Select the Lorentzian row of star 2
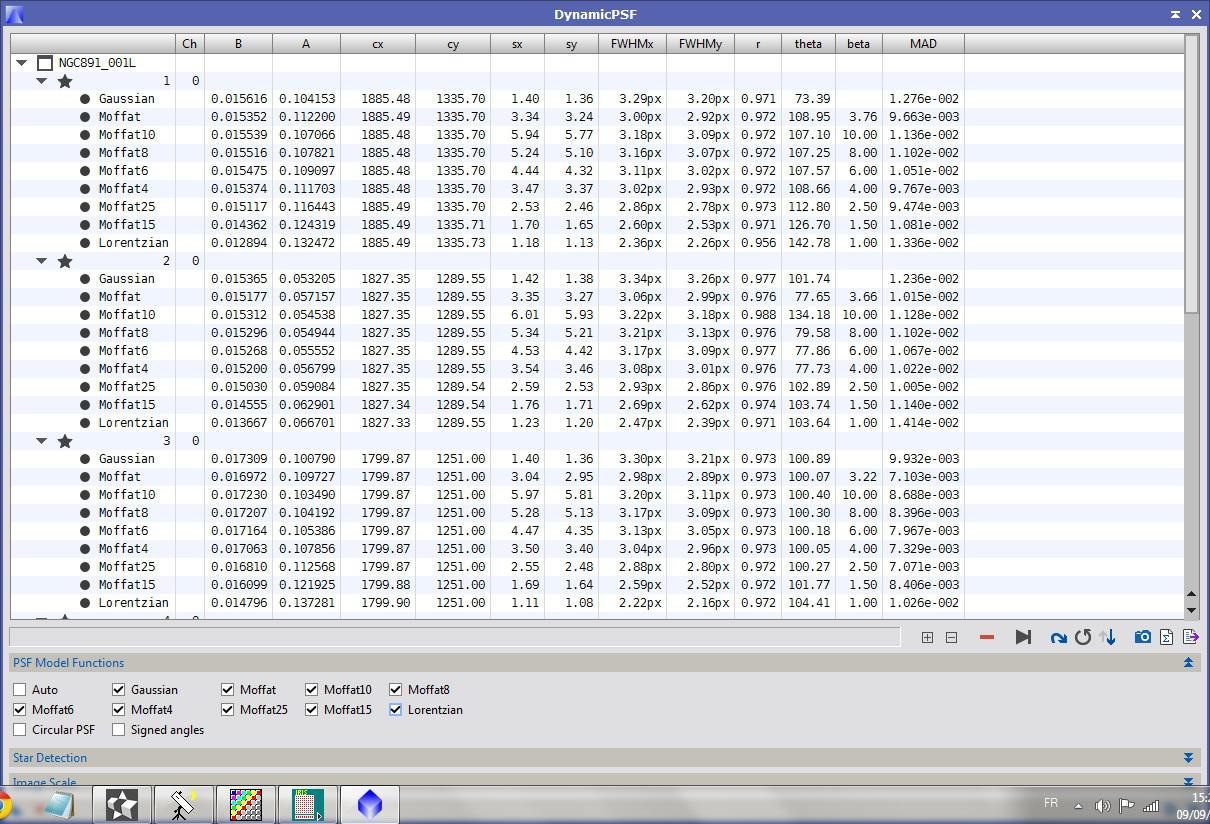 (x=597, y=423)
